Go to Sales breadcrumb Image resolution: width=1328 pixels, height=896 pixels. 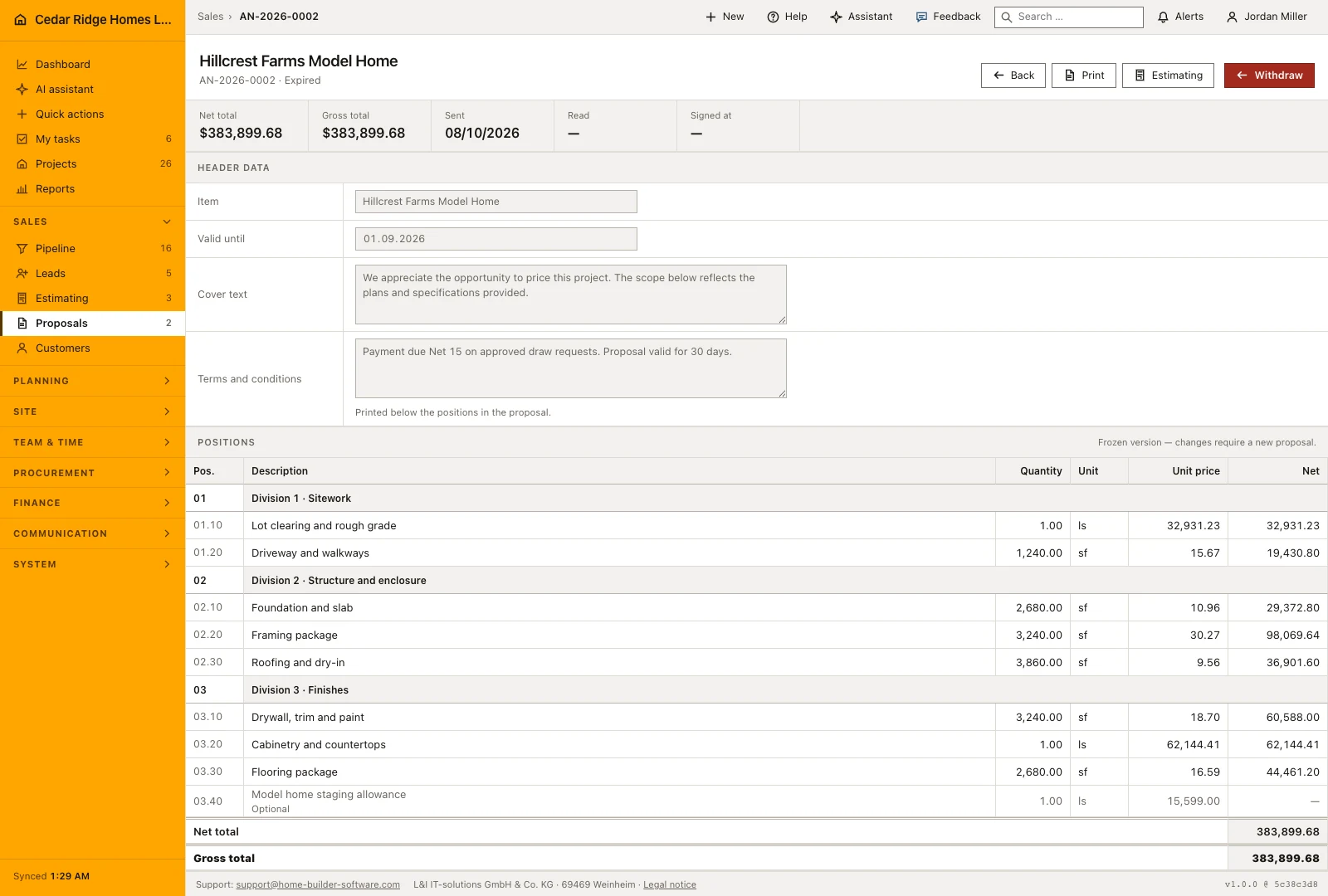click(x=211, y=17)
